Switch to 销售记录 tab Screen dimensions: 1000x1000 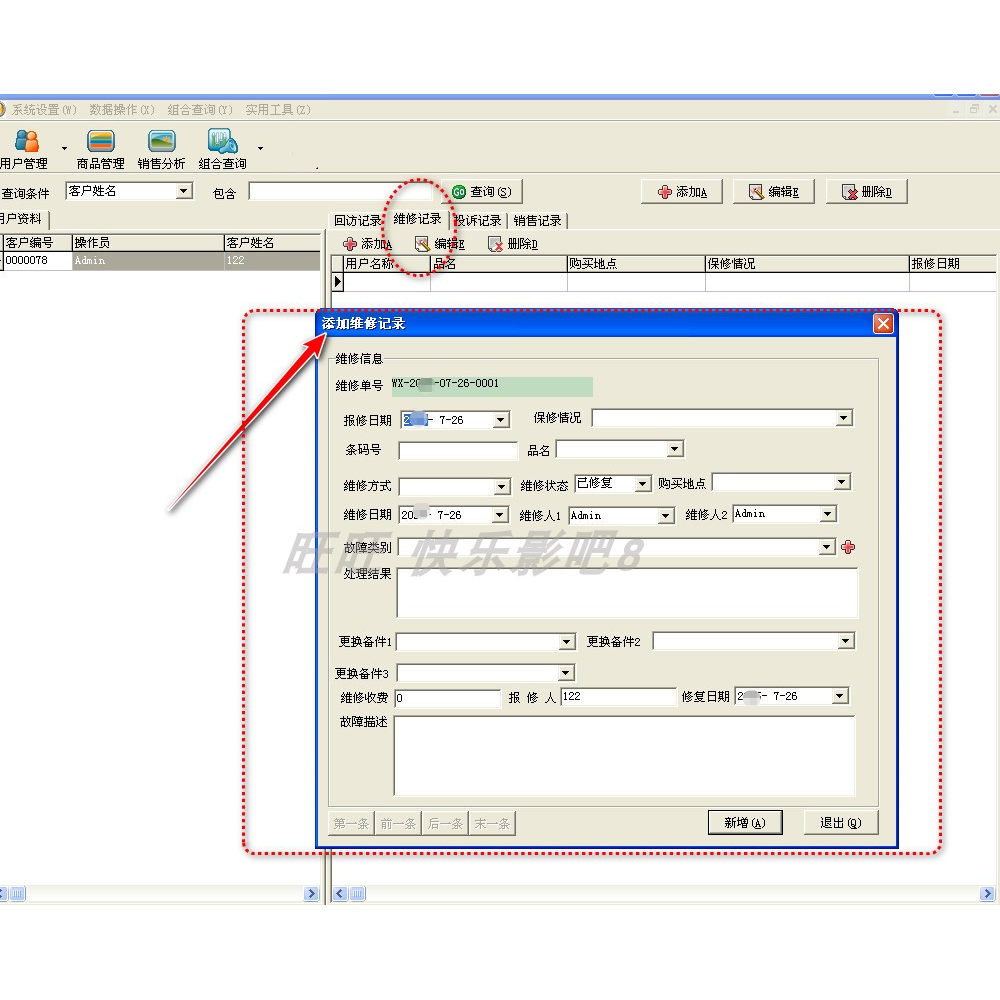pos(537,220)
